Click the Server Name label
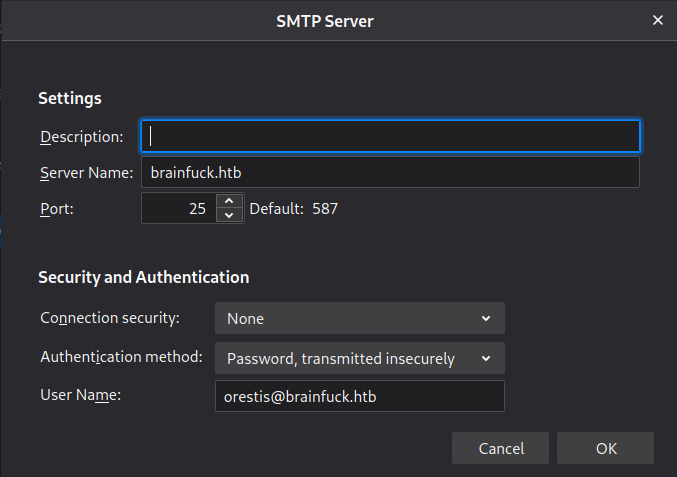The height and width of the screenshot is (477, 677). 86,173
